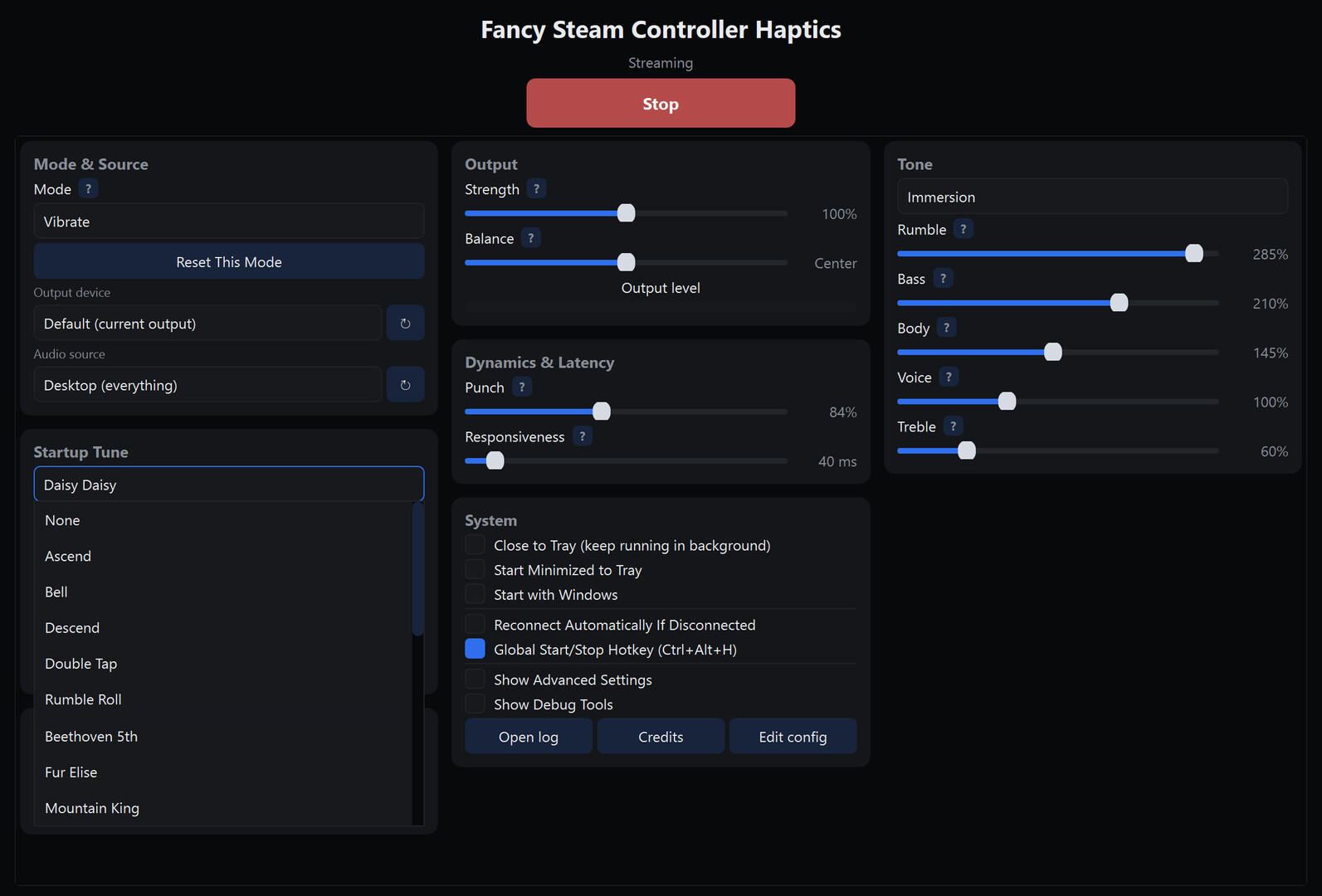Viewport: 1322px width, 896px height.
Task: Select the Descend tune option
Action: tap(223, 628)
